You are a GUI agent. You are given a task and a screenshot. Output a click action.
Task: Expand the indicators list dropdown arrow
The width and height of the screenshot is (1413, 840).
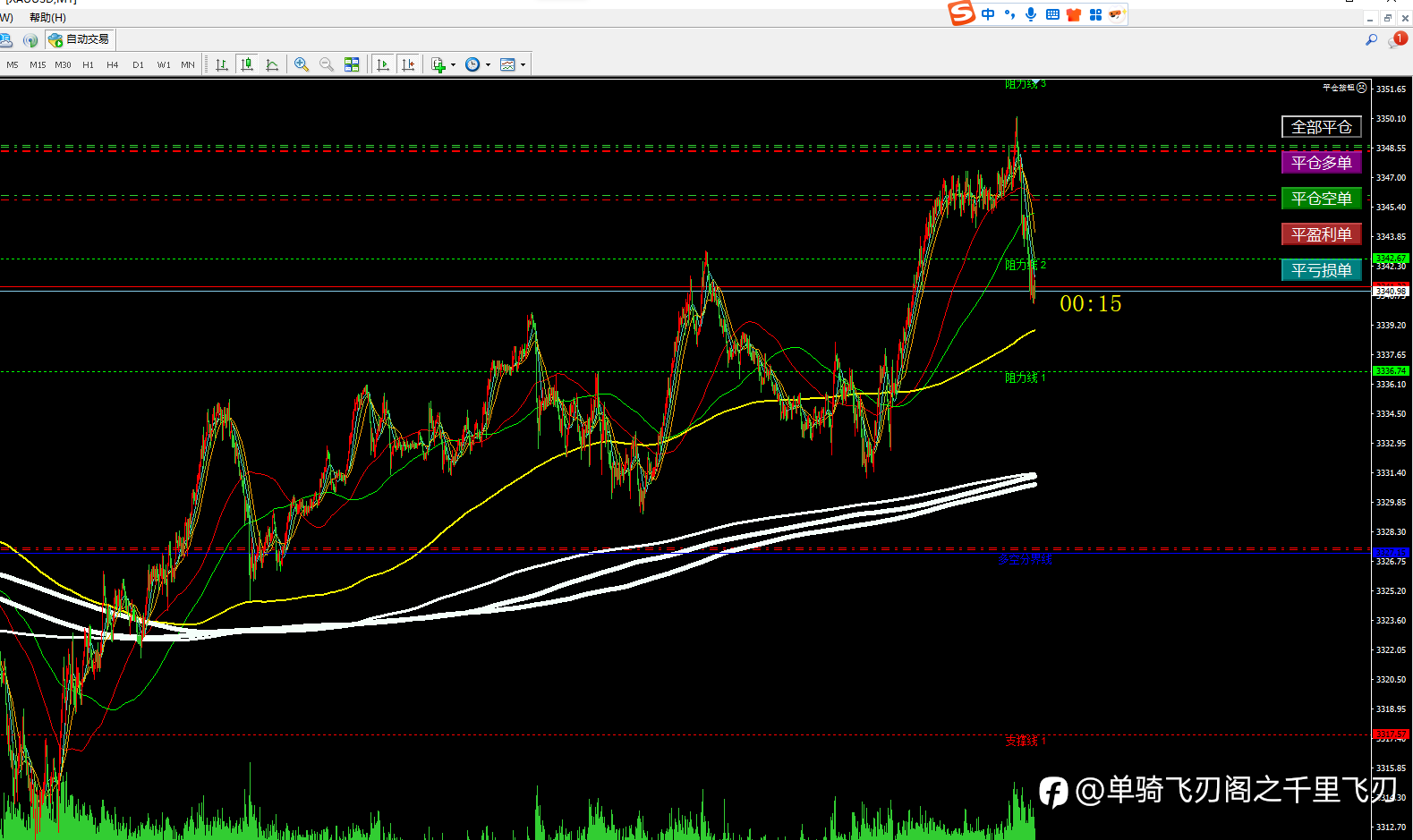454,64
